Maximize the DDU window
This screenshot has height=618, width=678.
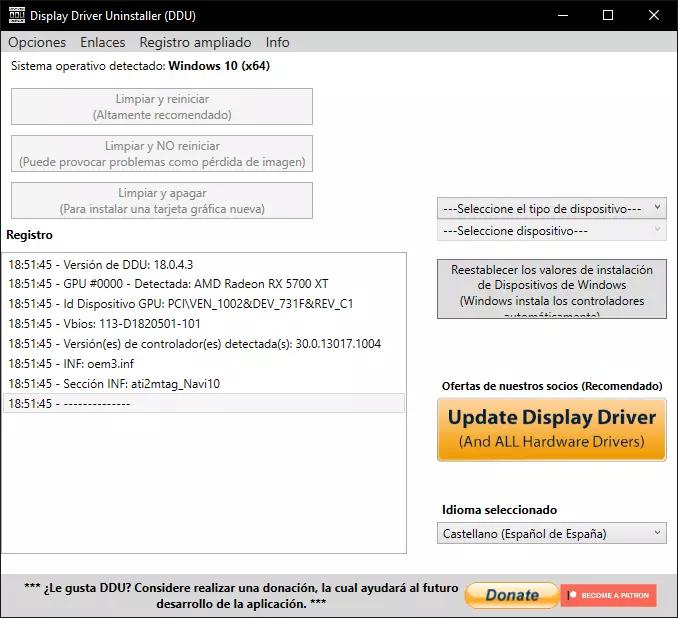pos(608,15)
